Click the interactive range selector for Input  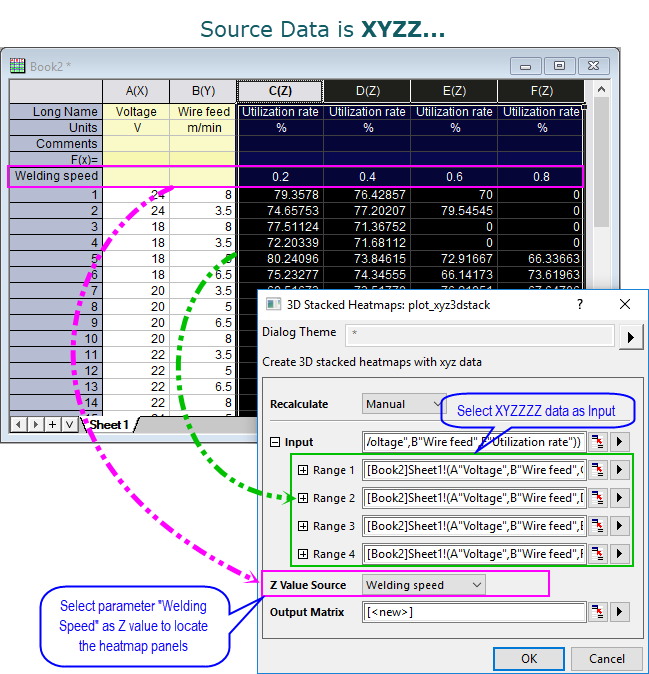[x=599, y=441]
